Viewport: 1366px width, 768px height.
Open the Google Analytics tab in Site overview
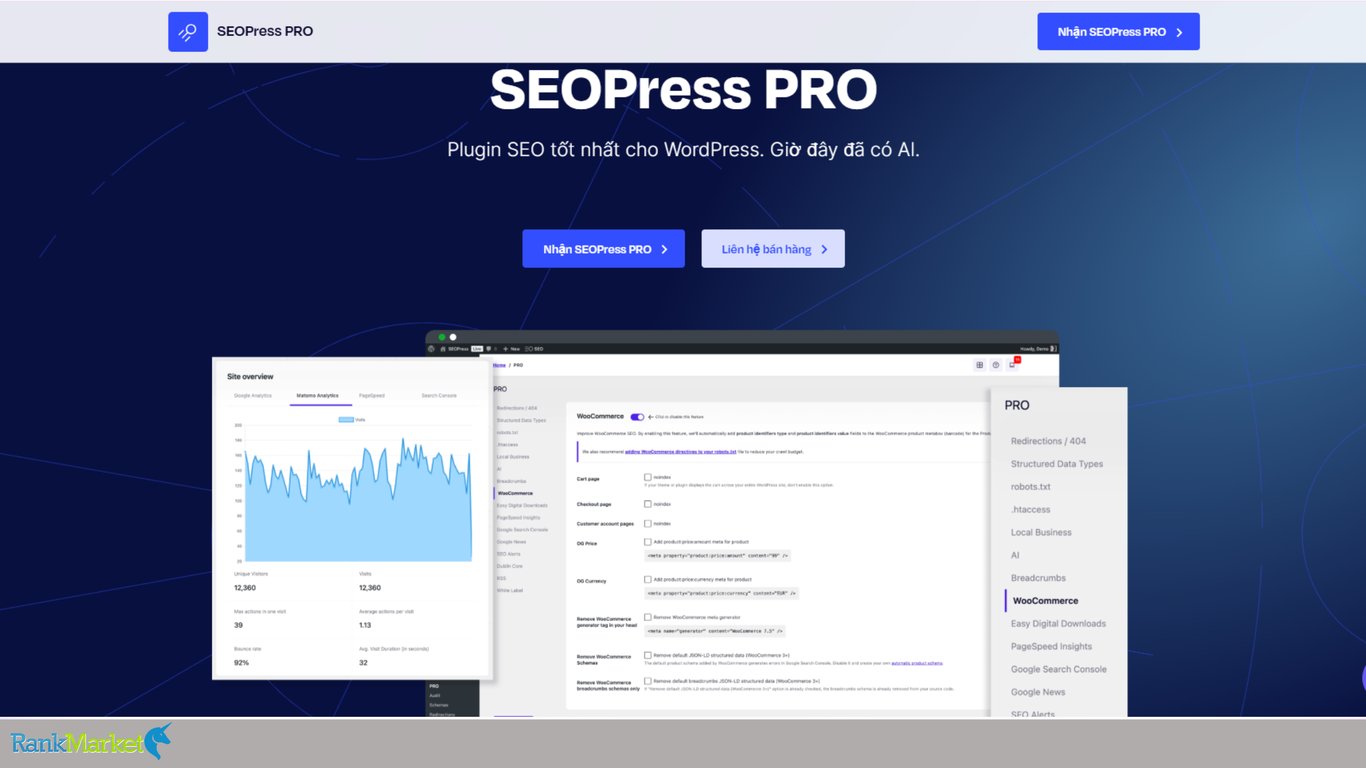tap(253, 396)
